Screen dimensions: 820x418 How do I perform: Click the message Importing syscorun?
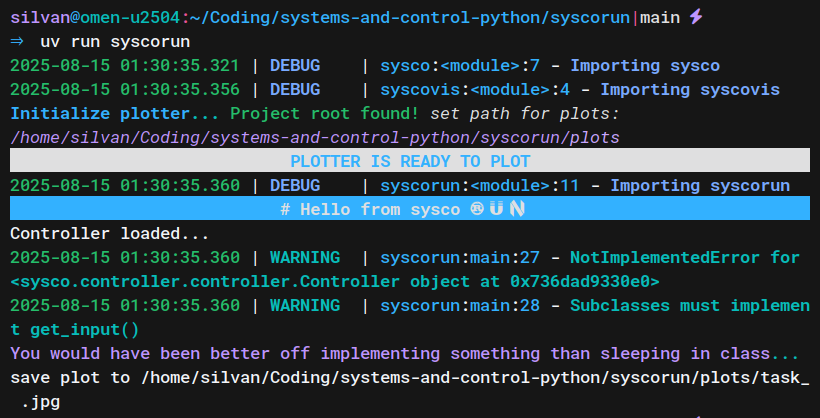[x=700, y=186]
